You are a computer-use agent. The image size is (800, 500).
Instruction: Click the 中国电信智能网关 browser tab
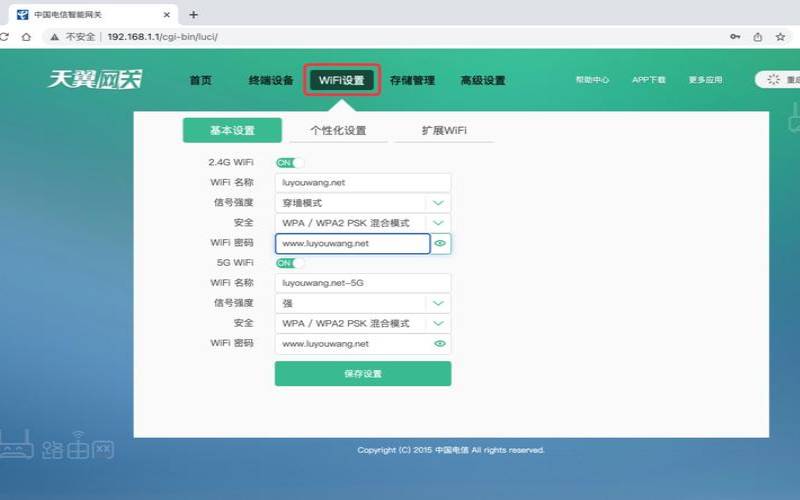94,15
